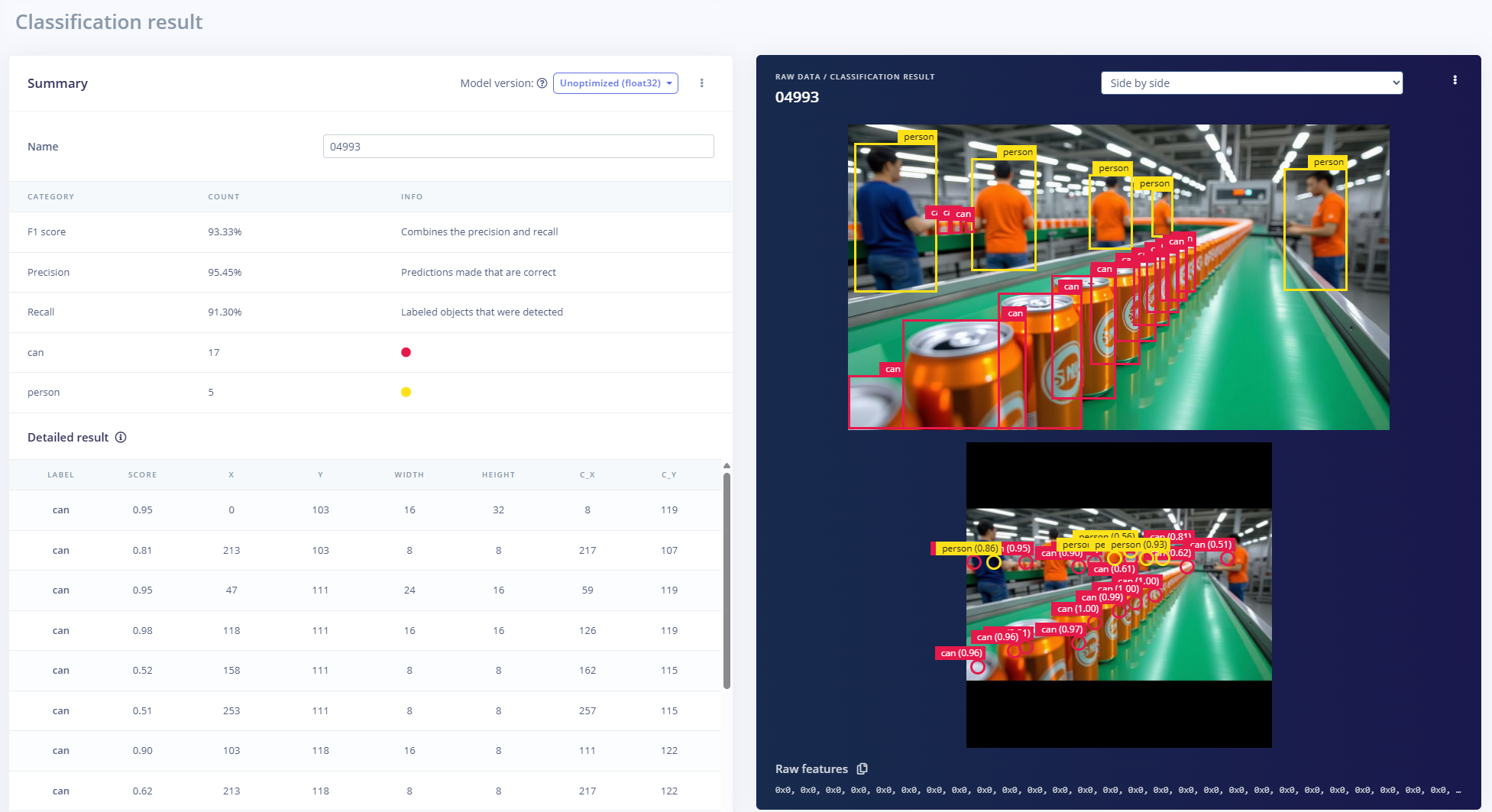Click 'Combines the precision and recall' info text
Image resolution: width=1492 pixels, height=812 pixels.
tap(480, 232)
